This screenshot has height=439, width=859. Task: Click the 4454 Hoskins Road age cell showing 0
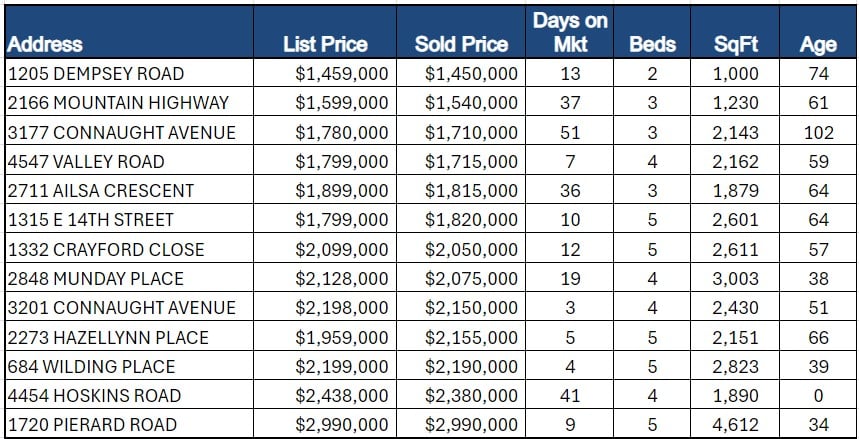[x=818, y=395]
